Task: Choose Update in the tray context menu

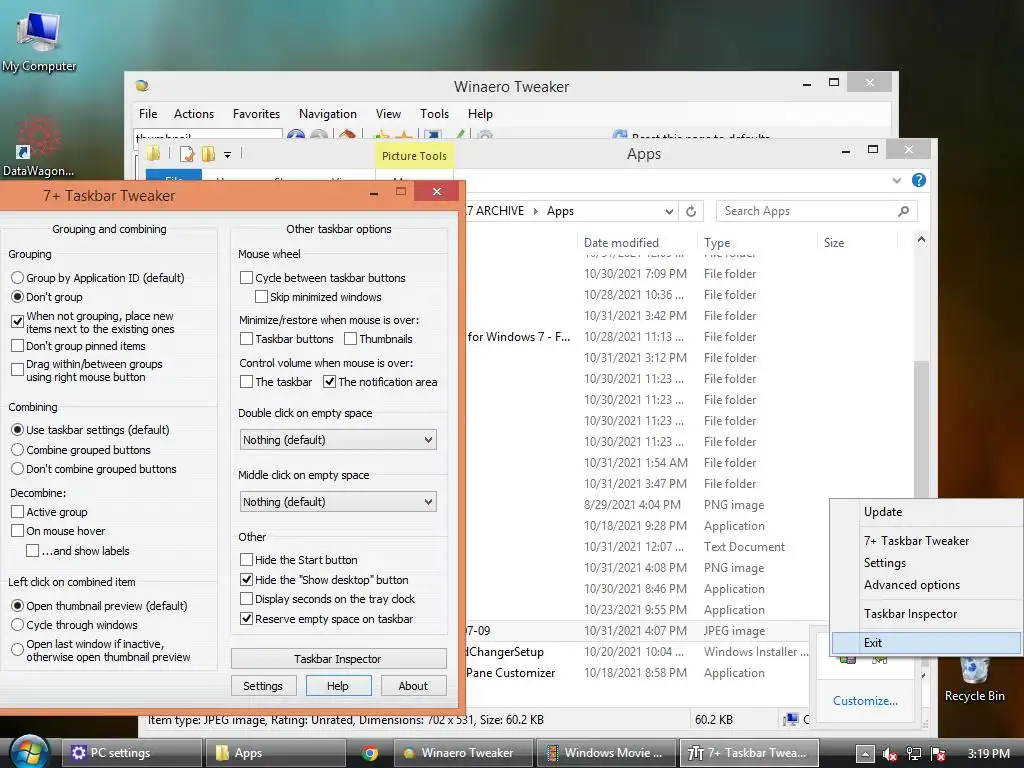Action: pos(926,512)
